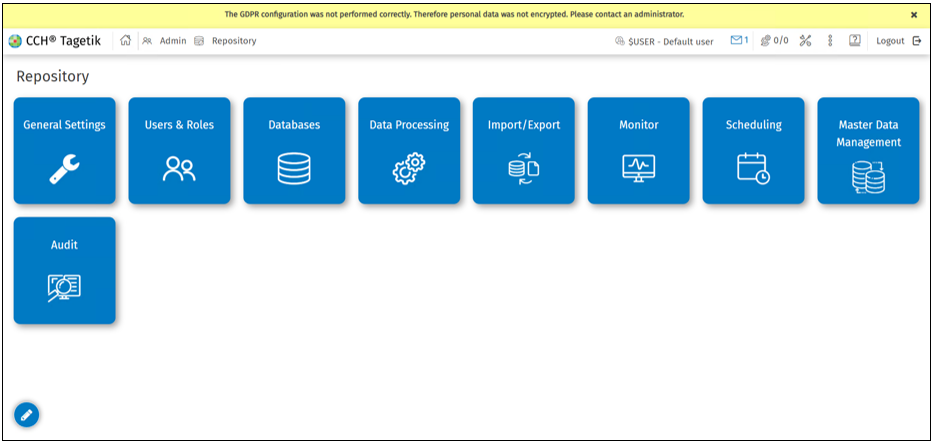Image resolution: width=933 pixels, height=444 pixels.
Task: Dismiss the GDPR warning banner
Action: [x=914, y=15]
